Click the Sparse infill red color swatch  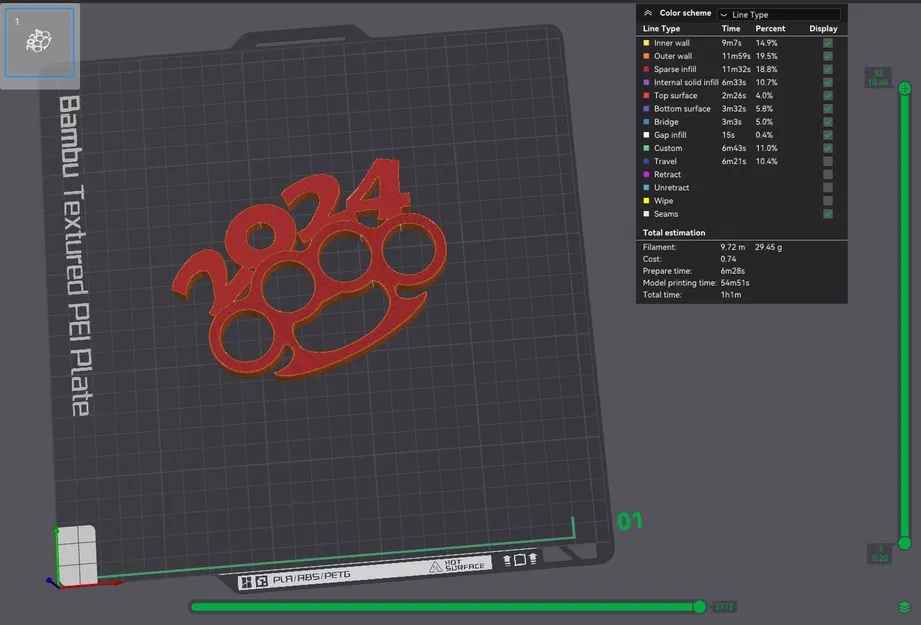[646, 69]
